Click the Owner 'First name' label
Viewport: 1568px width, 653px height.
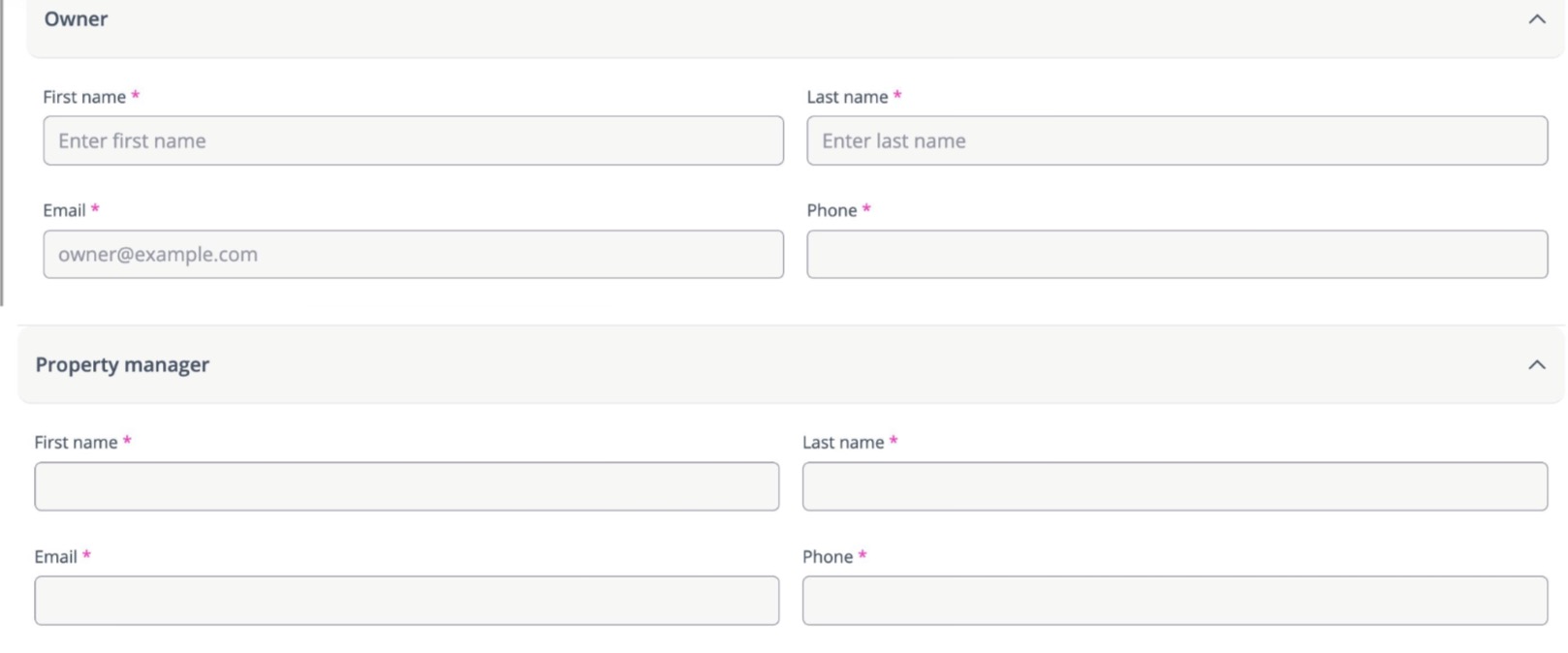click(84, 97)
